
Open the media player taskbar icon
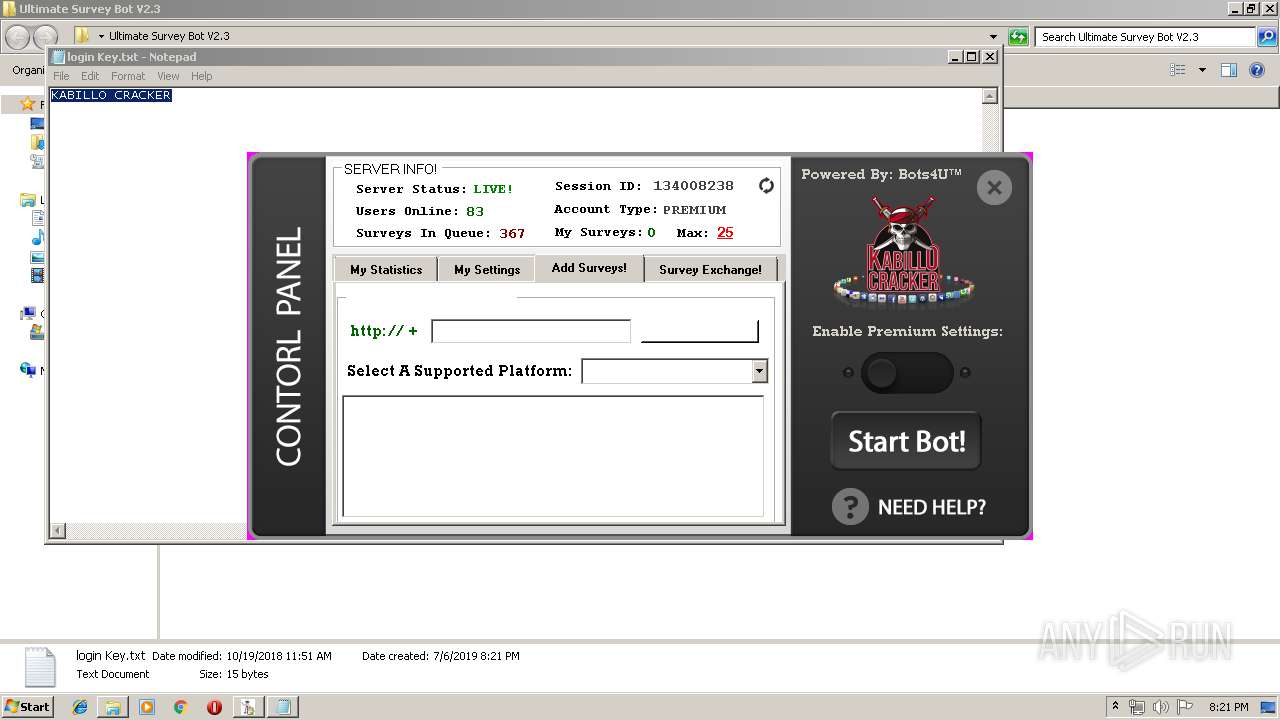147,707
